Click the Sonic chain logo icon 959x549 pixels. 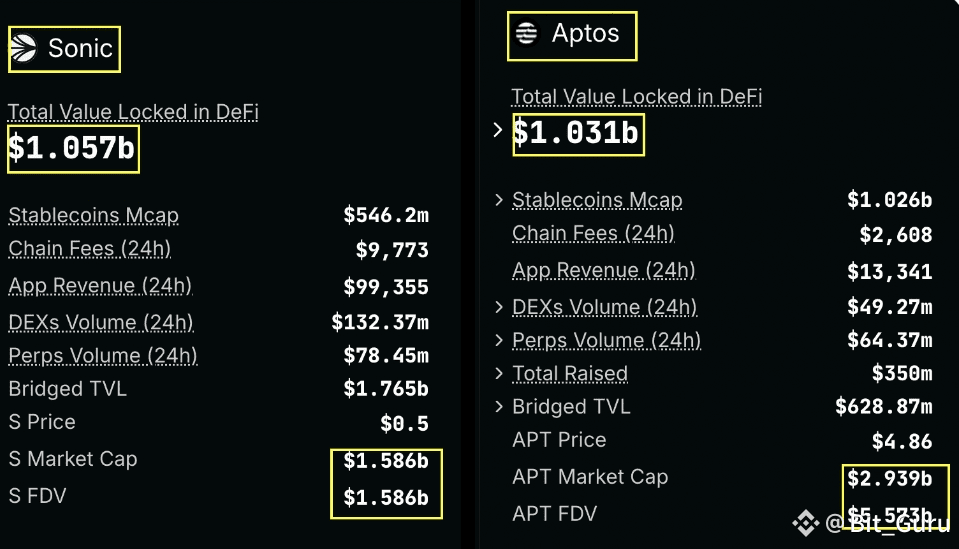coord(24,48)
